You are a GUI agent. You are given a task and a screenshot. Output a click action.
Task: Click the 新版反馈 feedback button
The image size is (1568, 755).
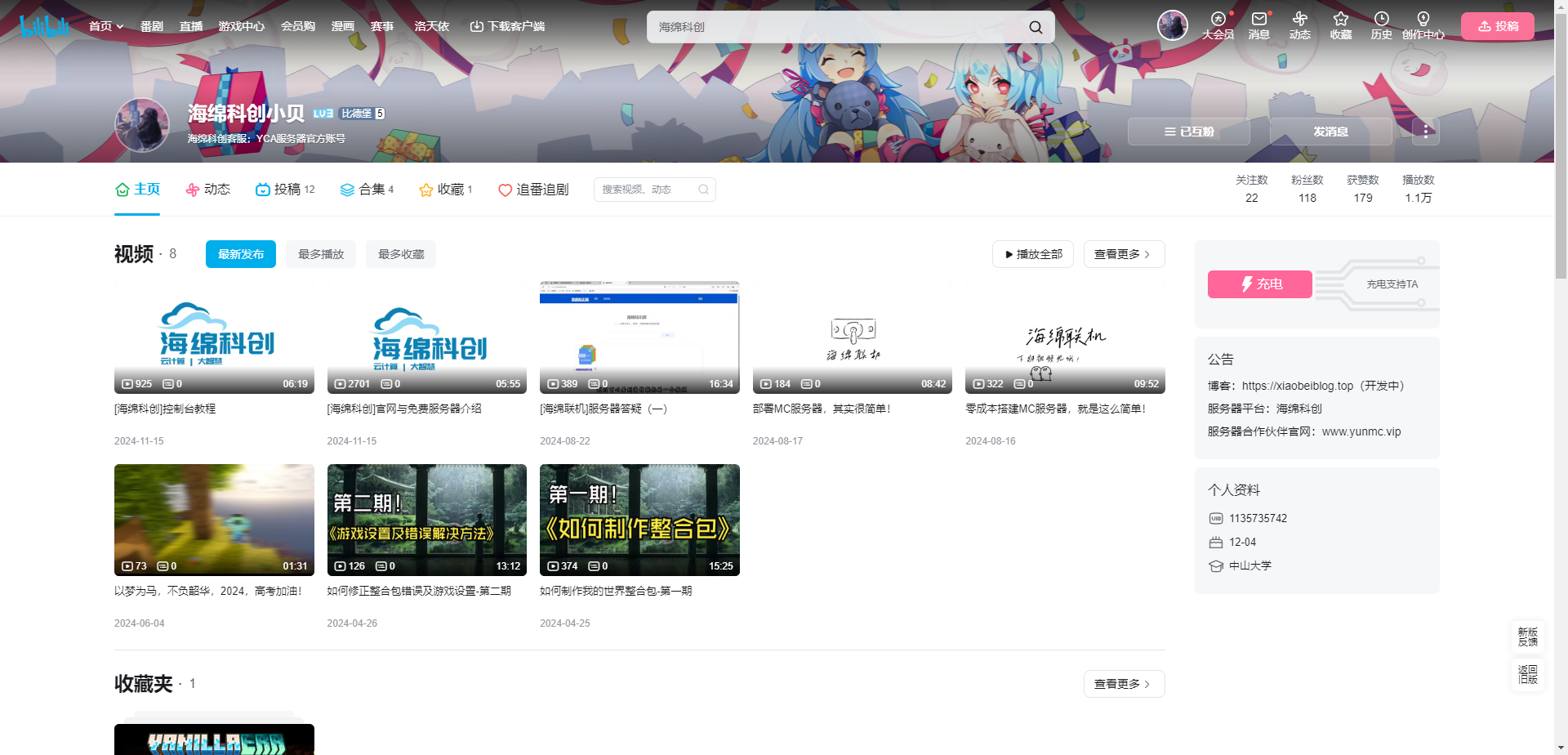(1527, 637)
